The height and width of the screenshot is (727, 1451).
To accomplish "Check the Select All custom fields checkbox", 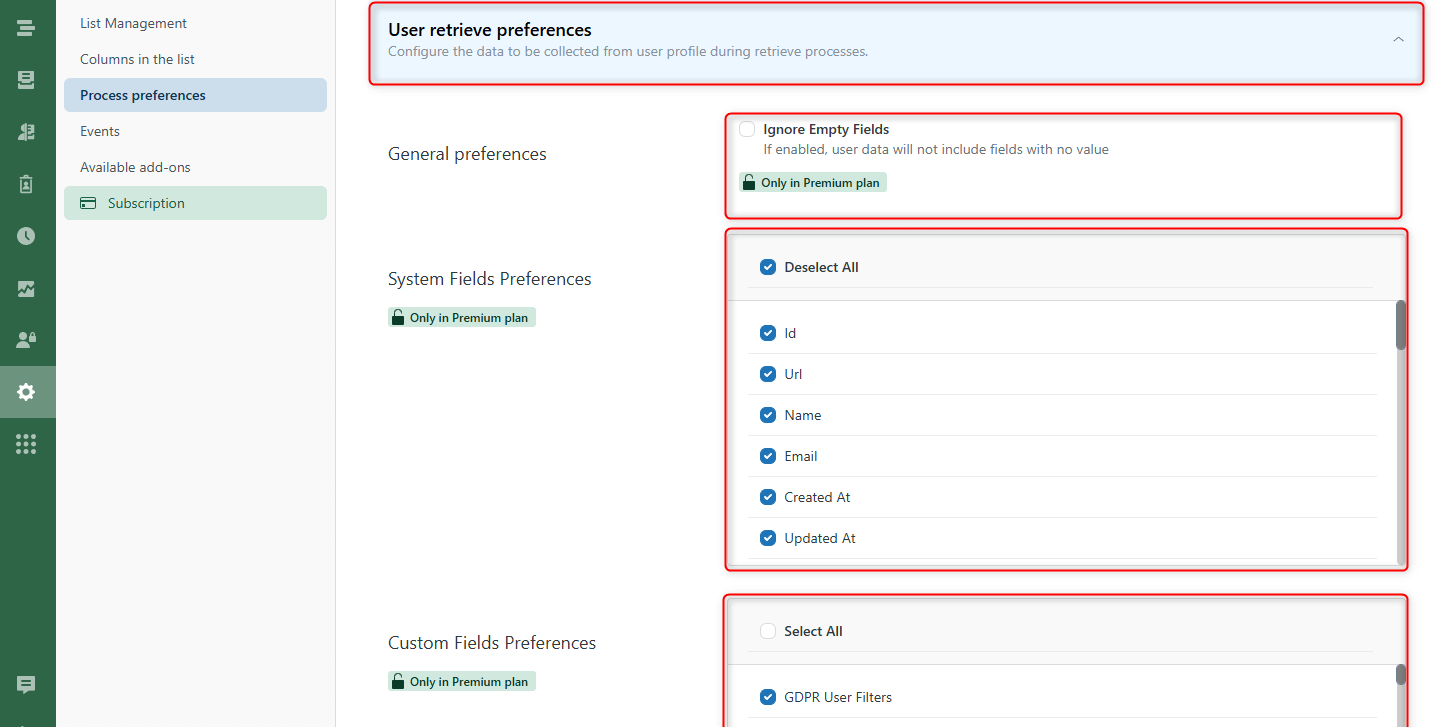I will (768, 631).
